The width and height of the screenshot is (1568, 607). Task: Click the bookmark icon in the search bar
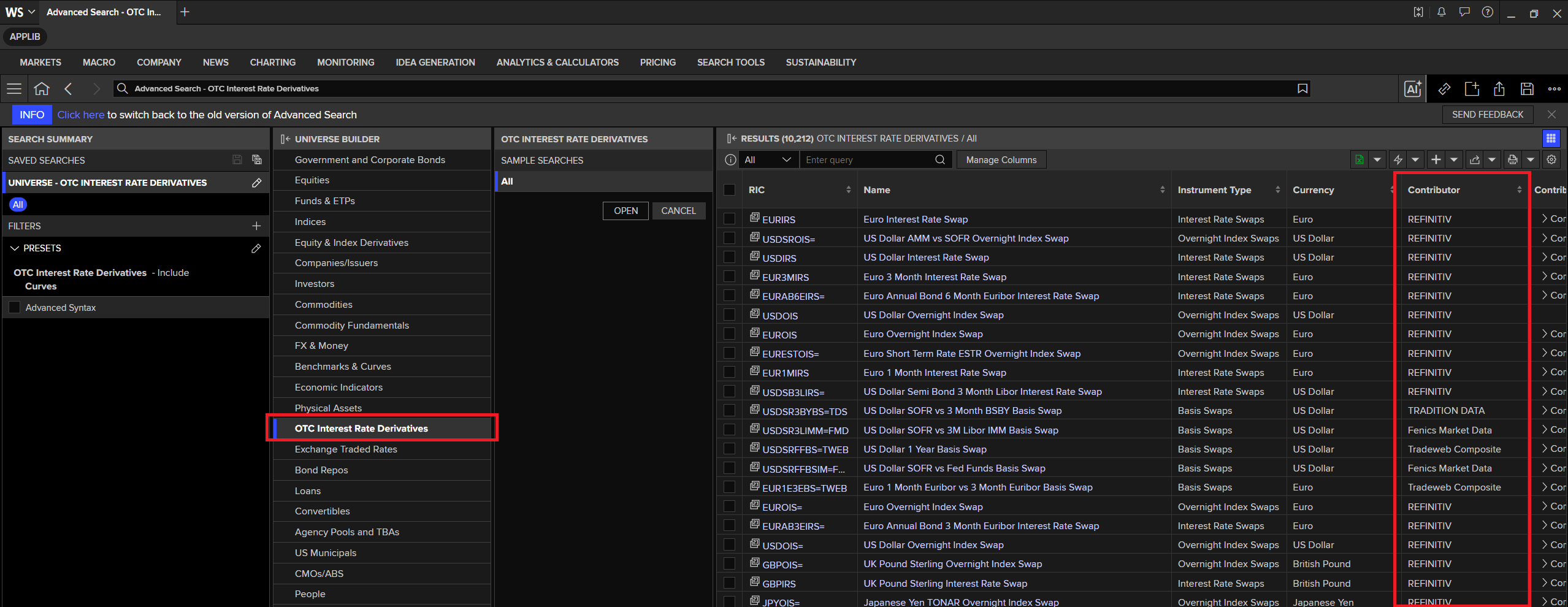coord(1302,89)
